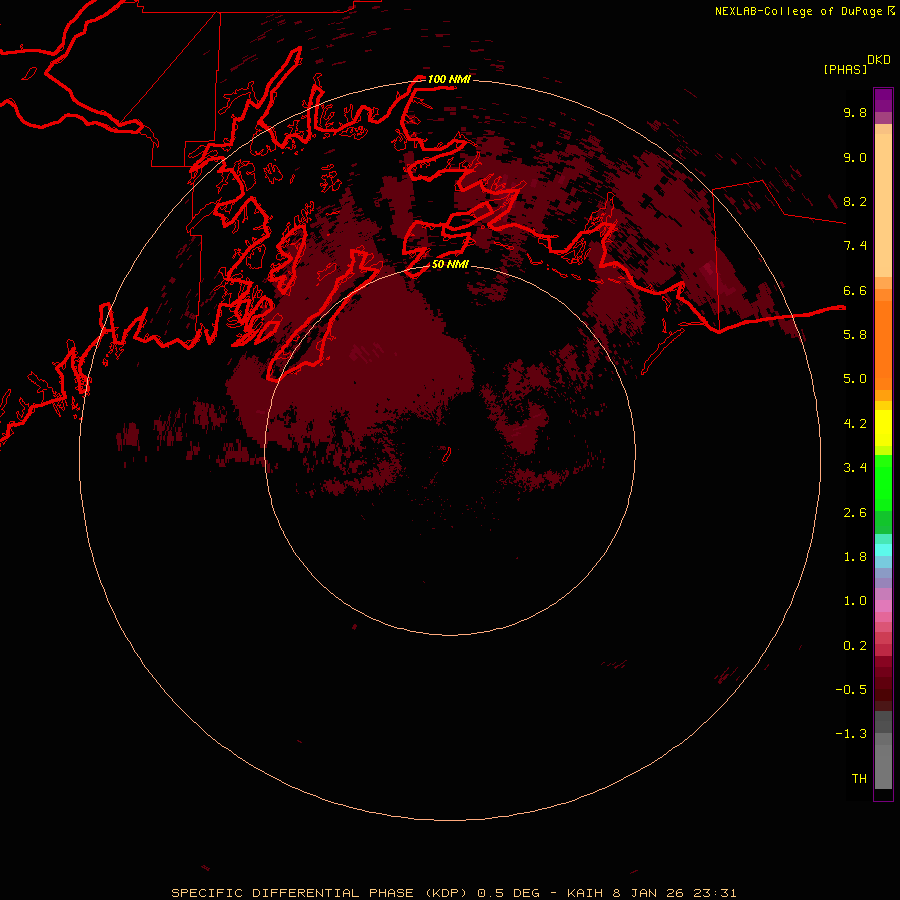The height and width of the screenshot is (900, 900).
Task: Click the 9.0 value on the color scale
Action: click(x=855, y=157)
